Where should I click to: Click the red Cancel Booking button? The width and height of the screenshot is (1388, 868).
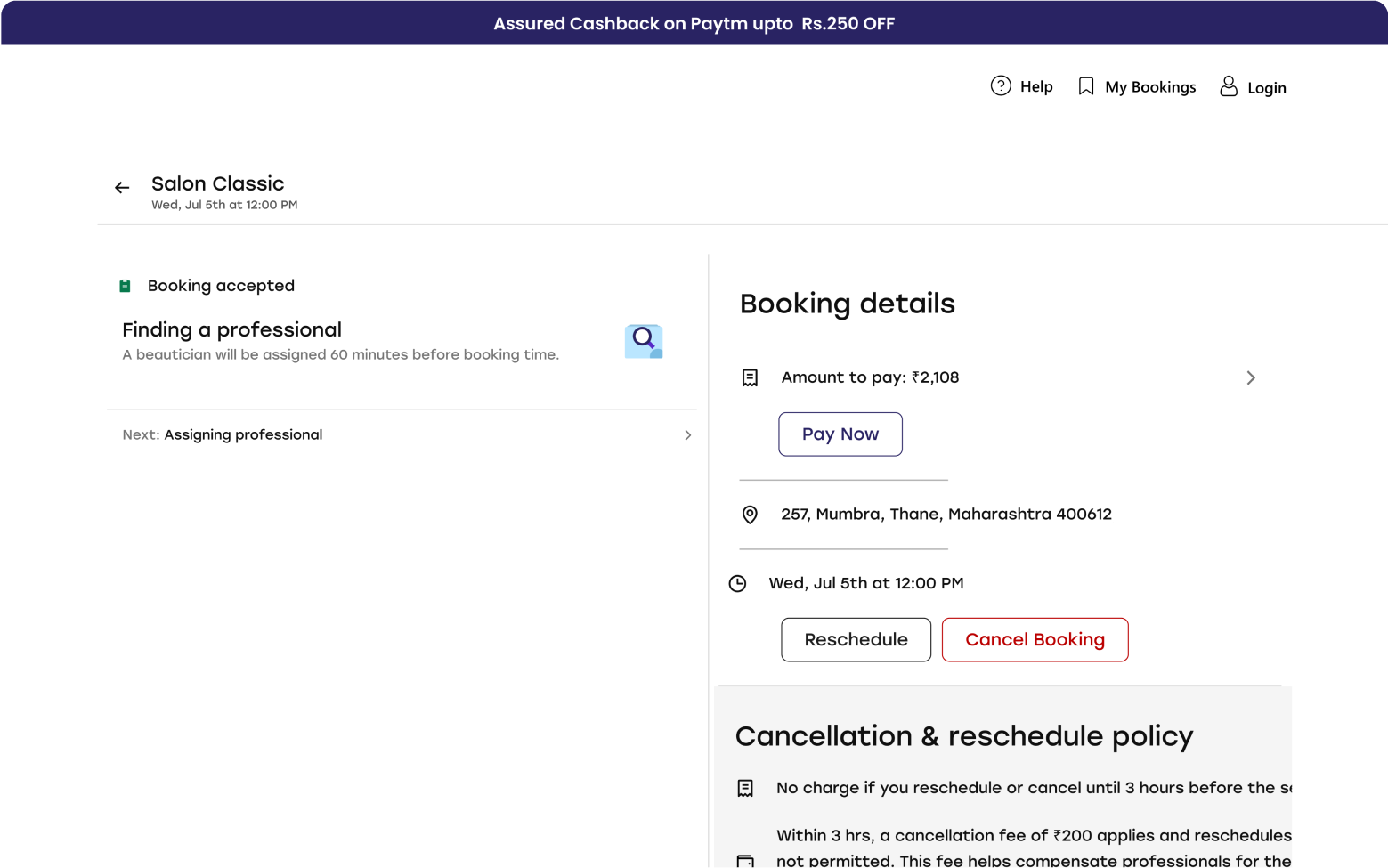(1035, 640)
